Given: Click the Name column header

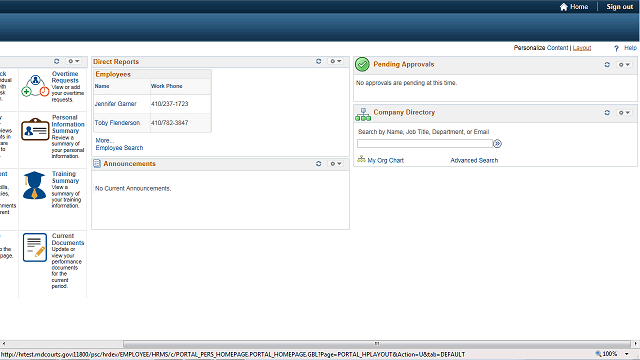Looking at the screenshot, I should tap(102, 86).
